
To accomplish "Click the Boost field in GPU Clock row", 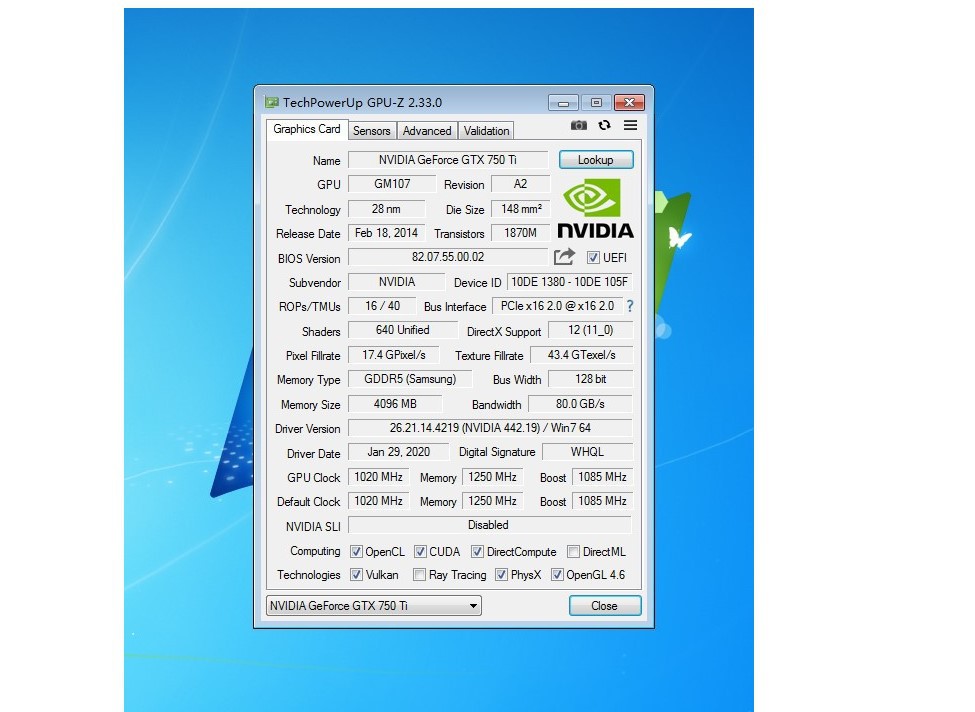I will (x=603, y=477).
